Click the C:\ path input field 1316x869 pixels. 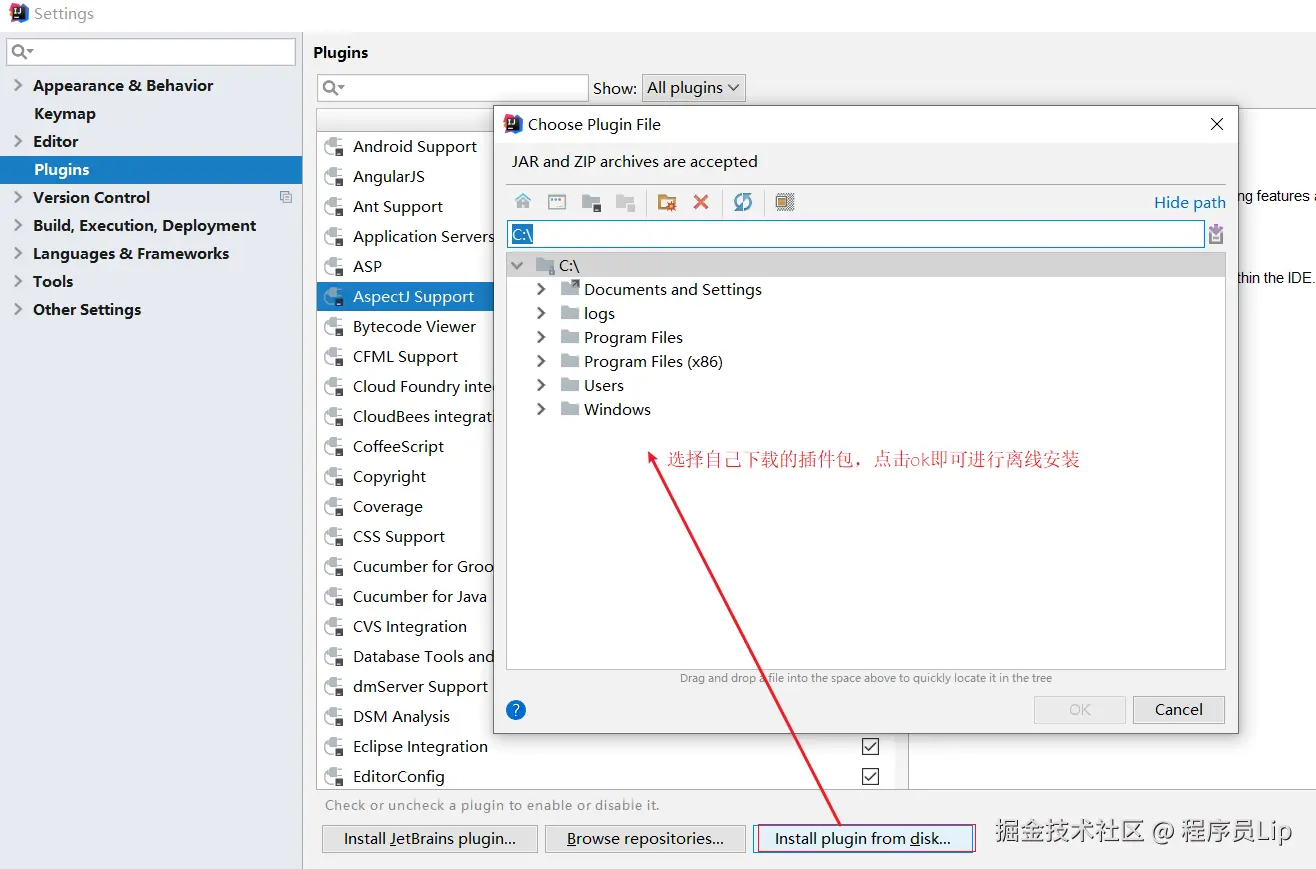click(855, 234)
